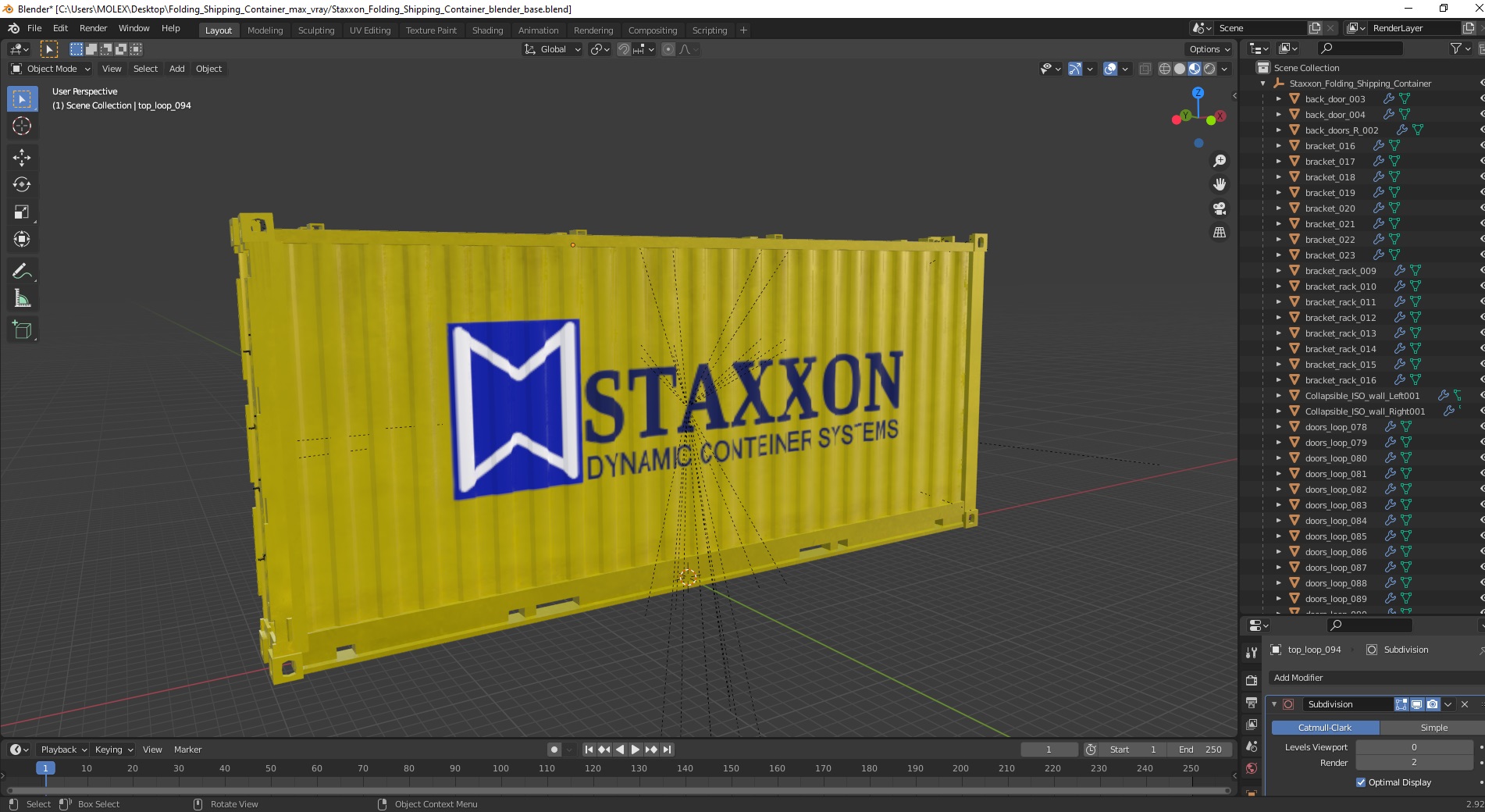Select the Annotate tool
This screenshot has width=1485, height=812.
point(22,271)
